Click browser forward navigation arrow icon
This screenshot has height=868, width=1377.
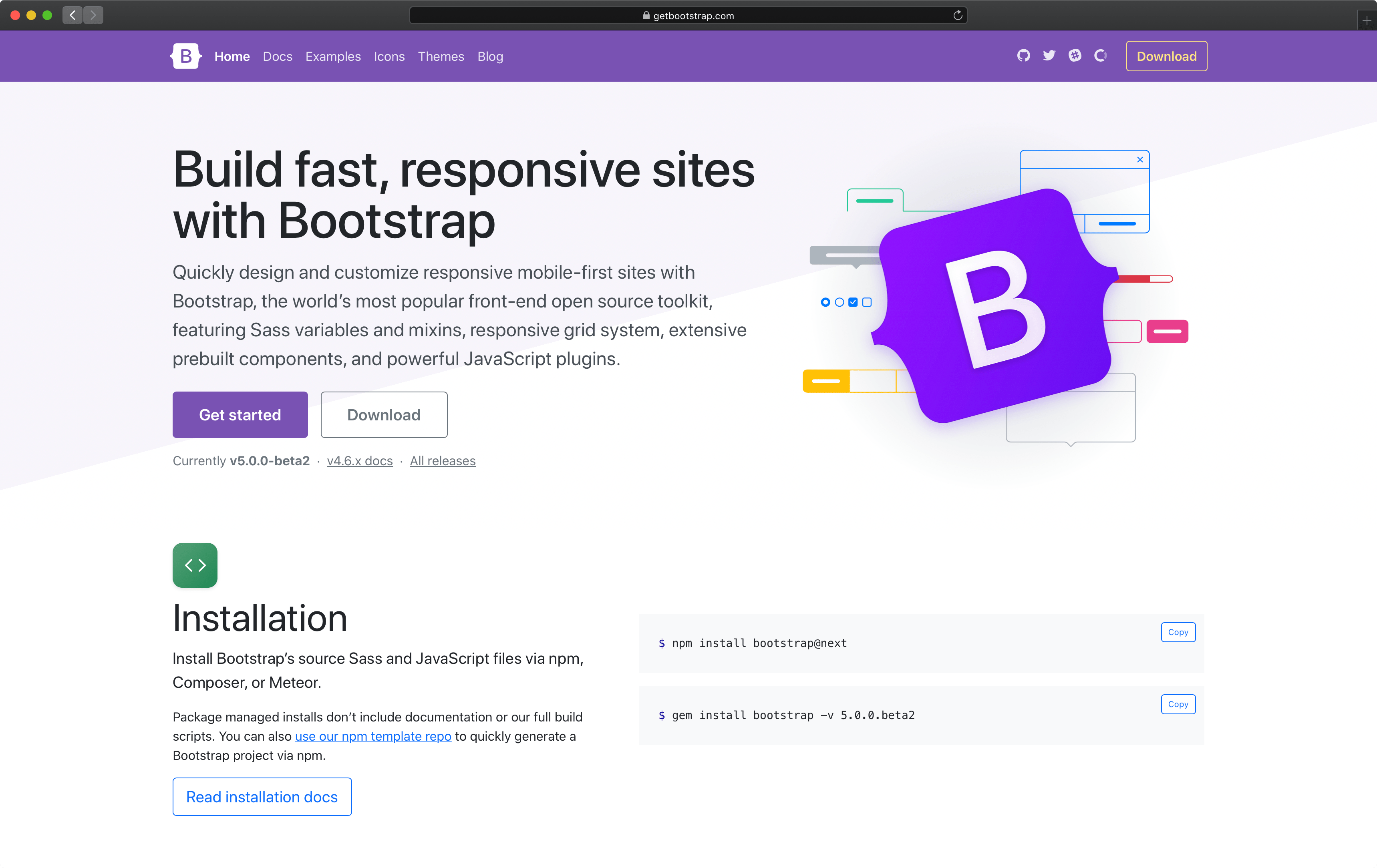click(94, 15)
